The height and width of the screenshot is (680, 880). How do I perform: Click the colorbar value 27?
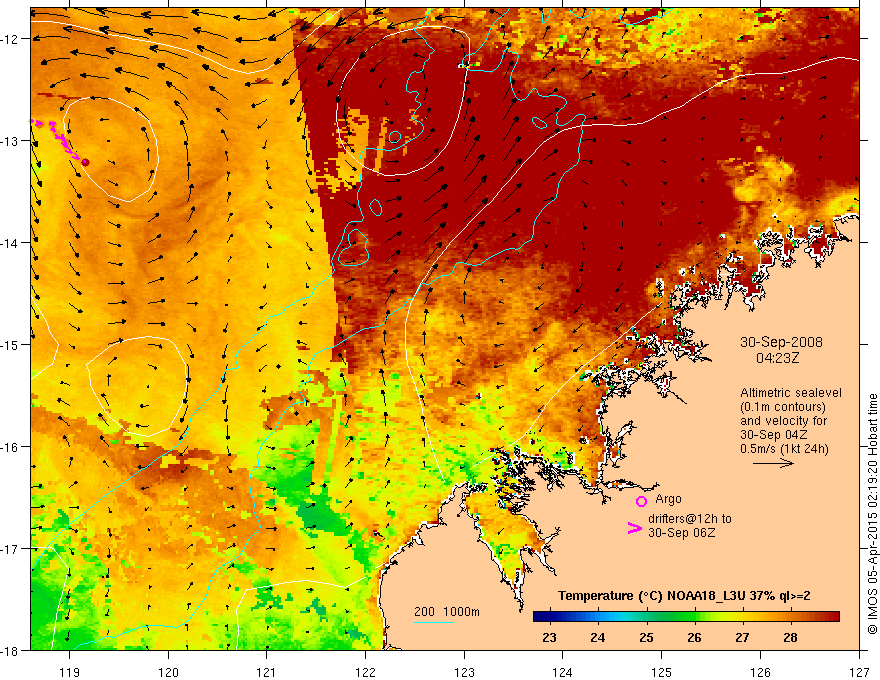coord(742,637)
